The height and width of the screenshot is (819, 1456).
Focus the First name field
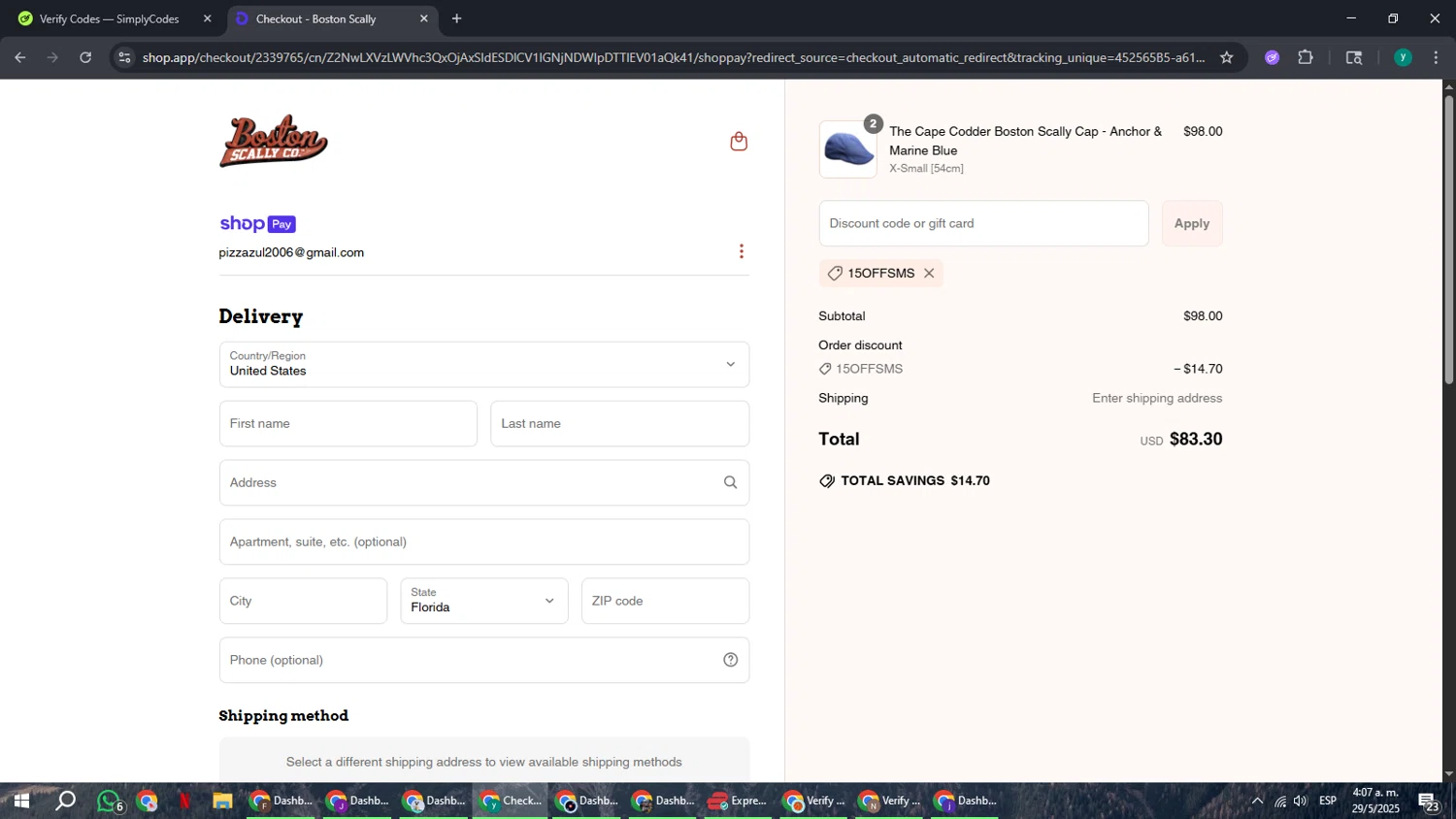pyautogui.click(x=348, y=424)
